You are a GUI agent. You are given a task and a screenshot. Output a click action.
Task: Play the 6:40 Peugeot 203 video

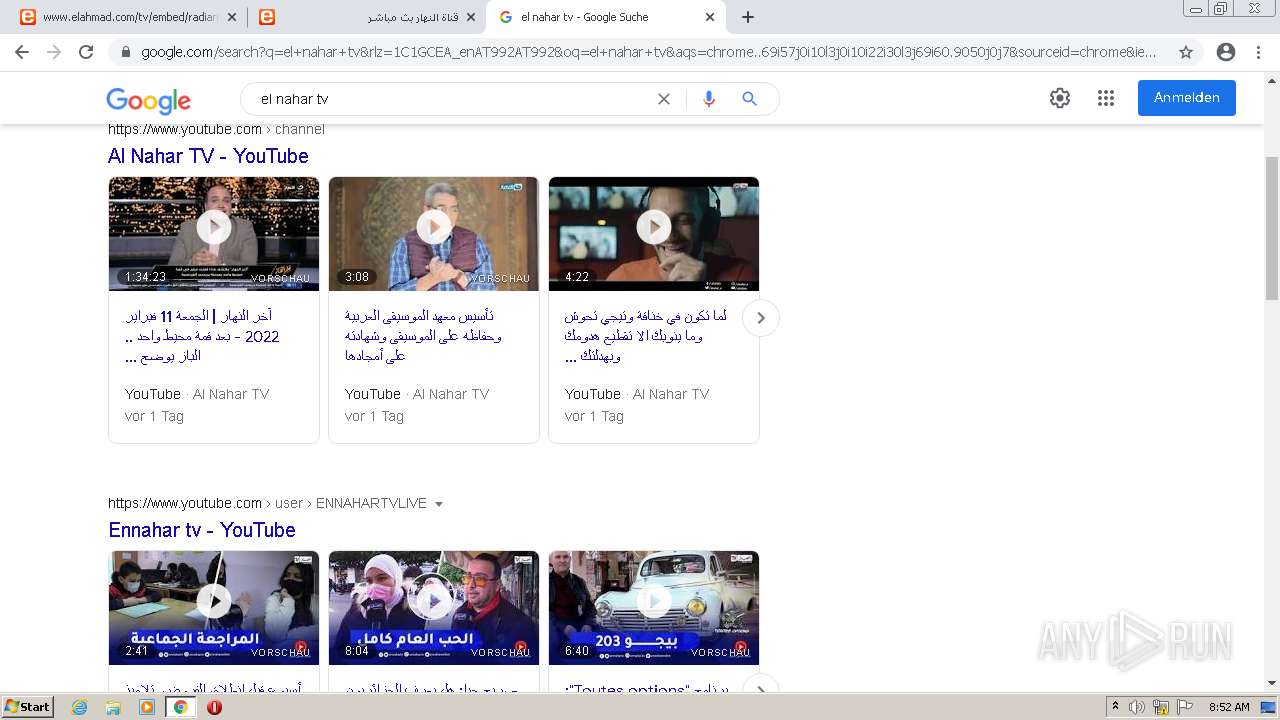(x=654, y=608)
